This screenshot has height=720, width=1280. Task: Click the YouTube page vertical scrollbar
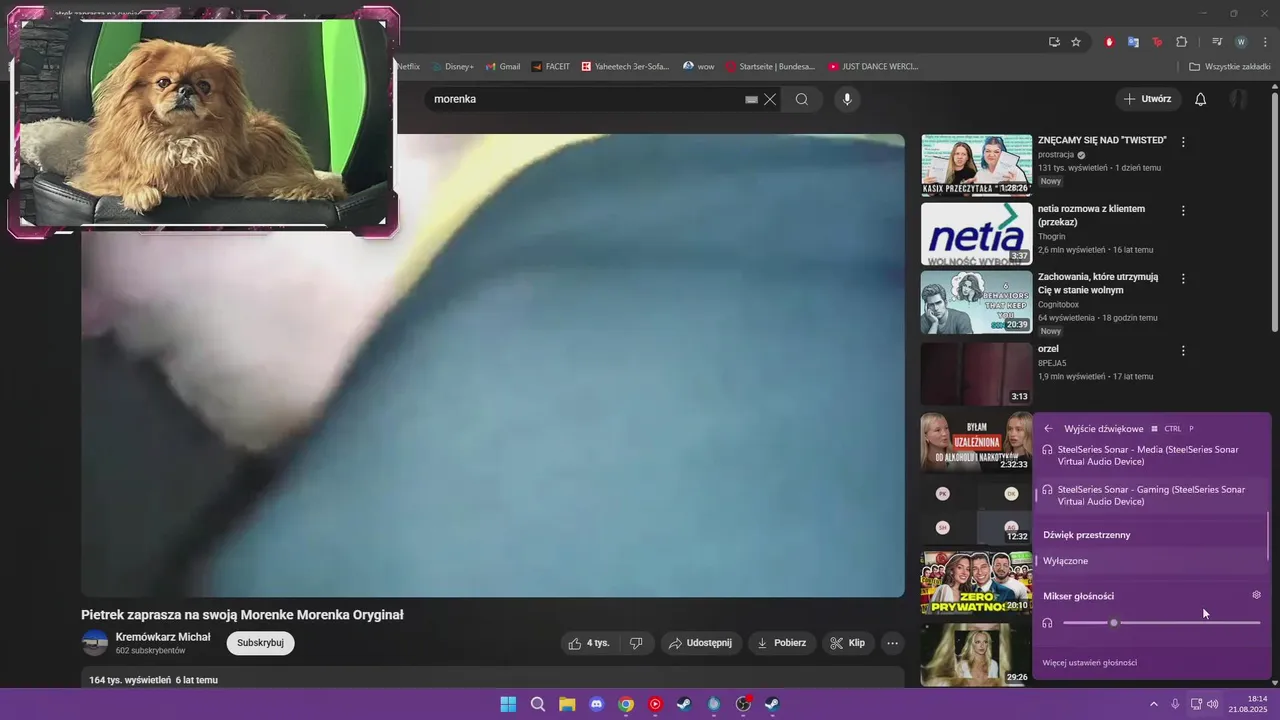click(x=1274, y=213)
